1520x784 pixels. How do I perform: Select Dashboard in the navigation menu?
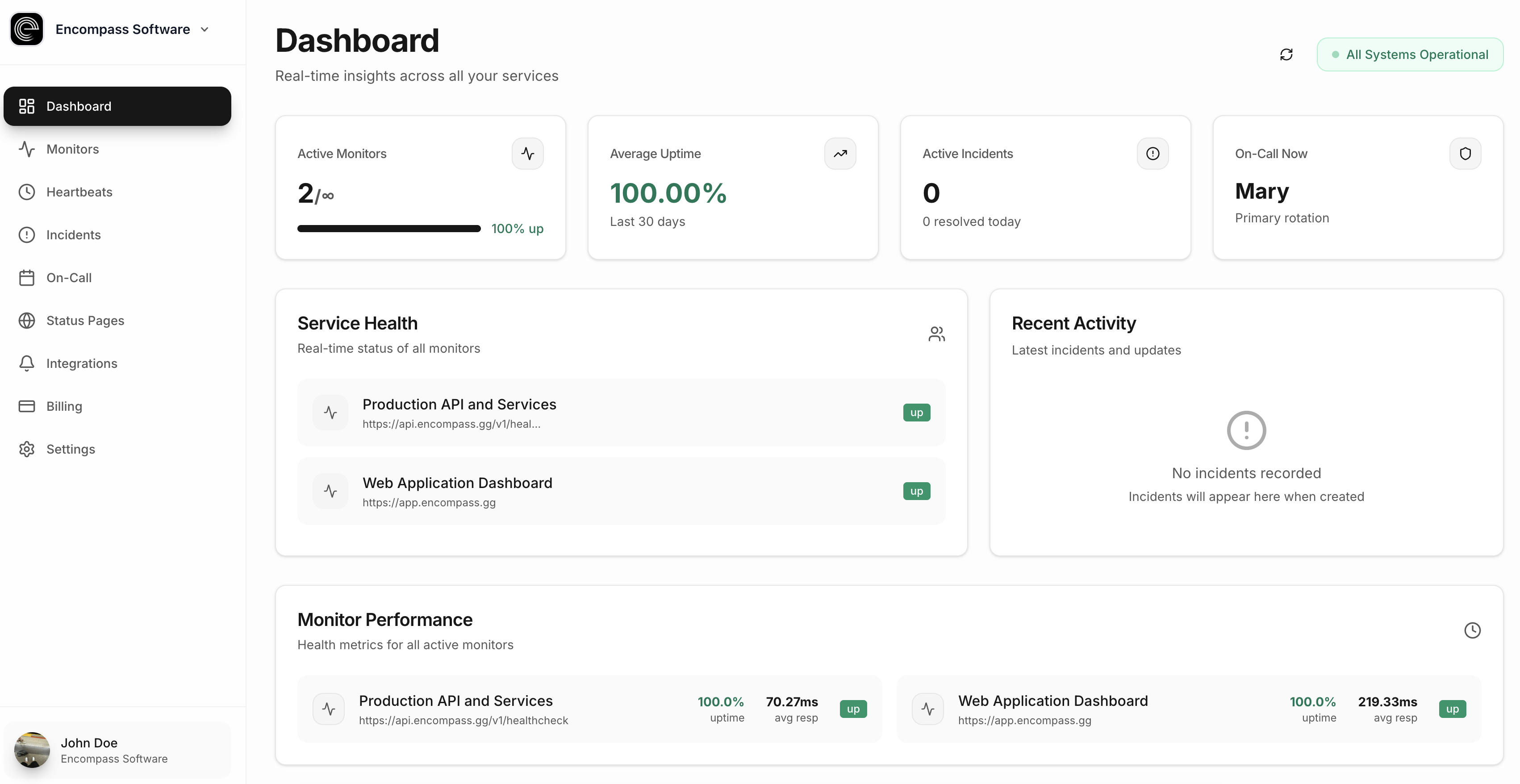pyautogui.click(x=79, y=106)
